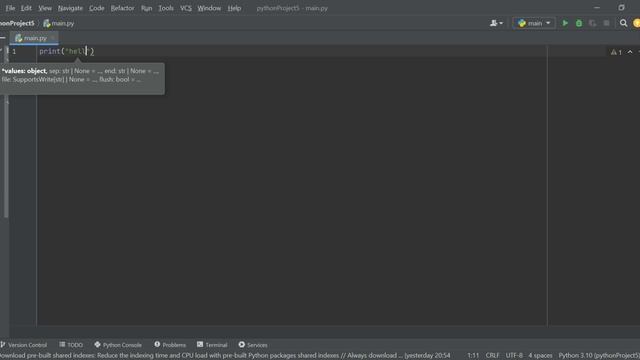
Task: Change the UTF-8 file encoding
Action: [x=514, y=356]
